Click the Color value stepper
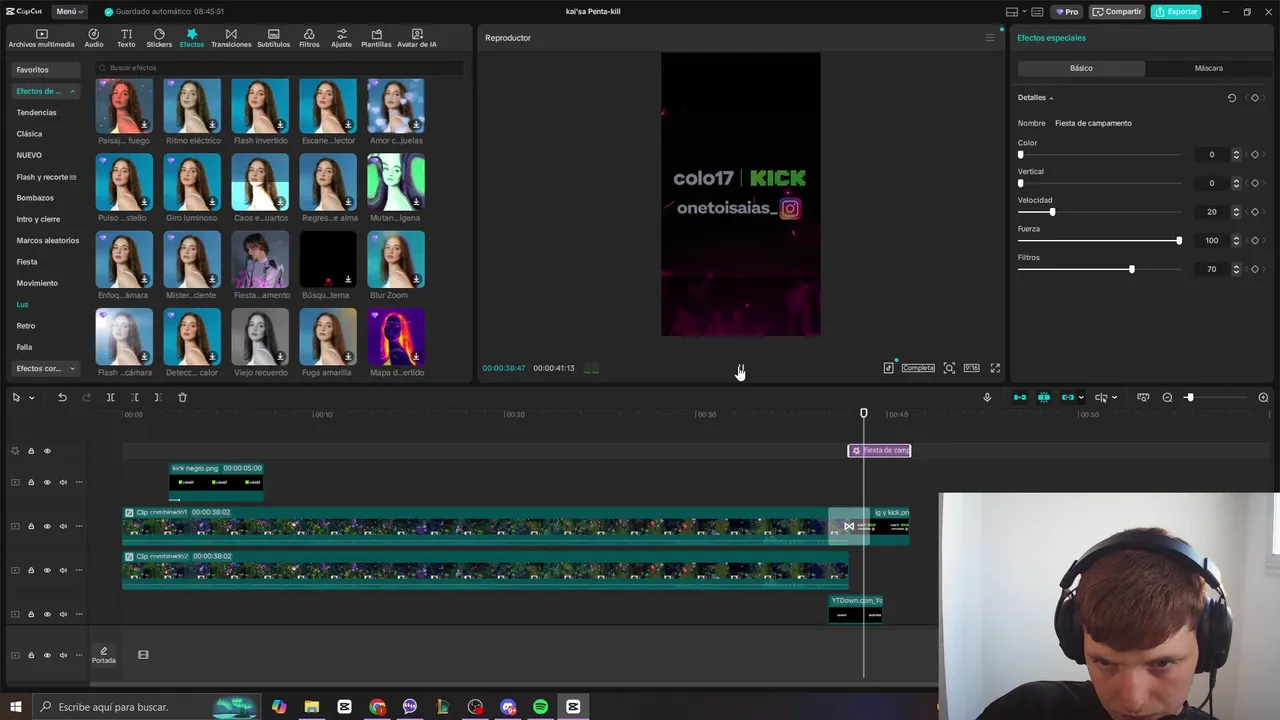The image size is (1280, 720). [1236, 155]
